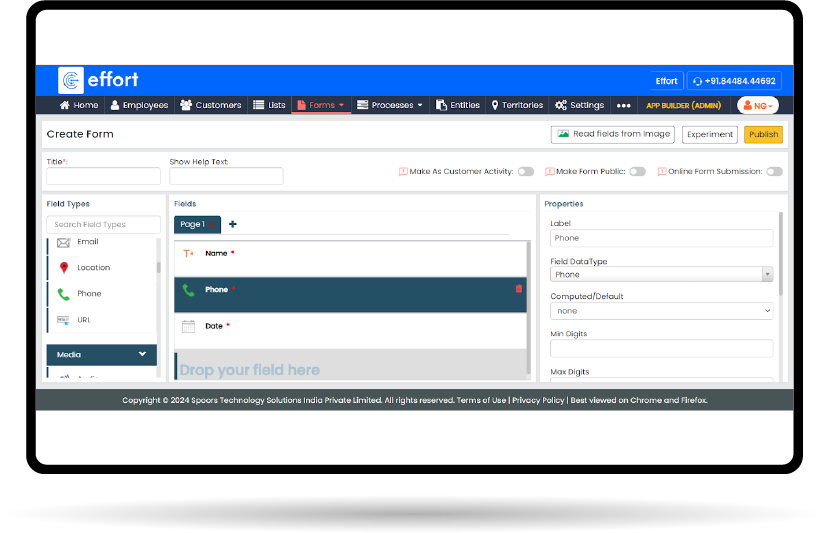Go to the Employees menu item
The width and height of the screenshot is (824, 533).
(139, 105)
